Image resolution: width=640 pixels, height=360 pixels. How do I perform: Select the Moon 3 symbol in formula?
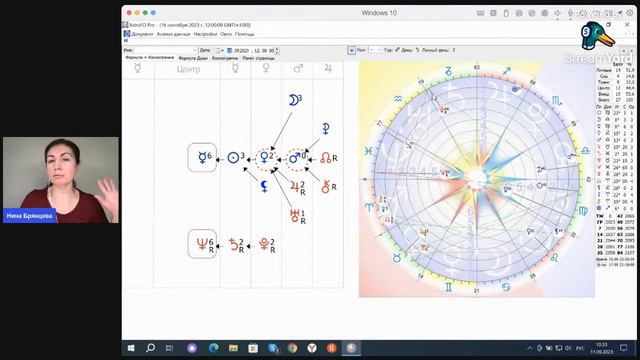295,100
